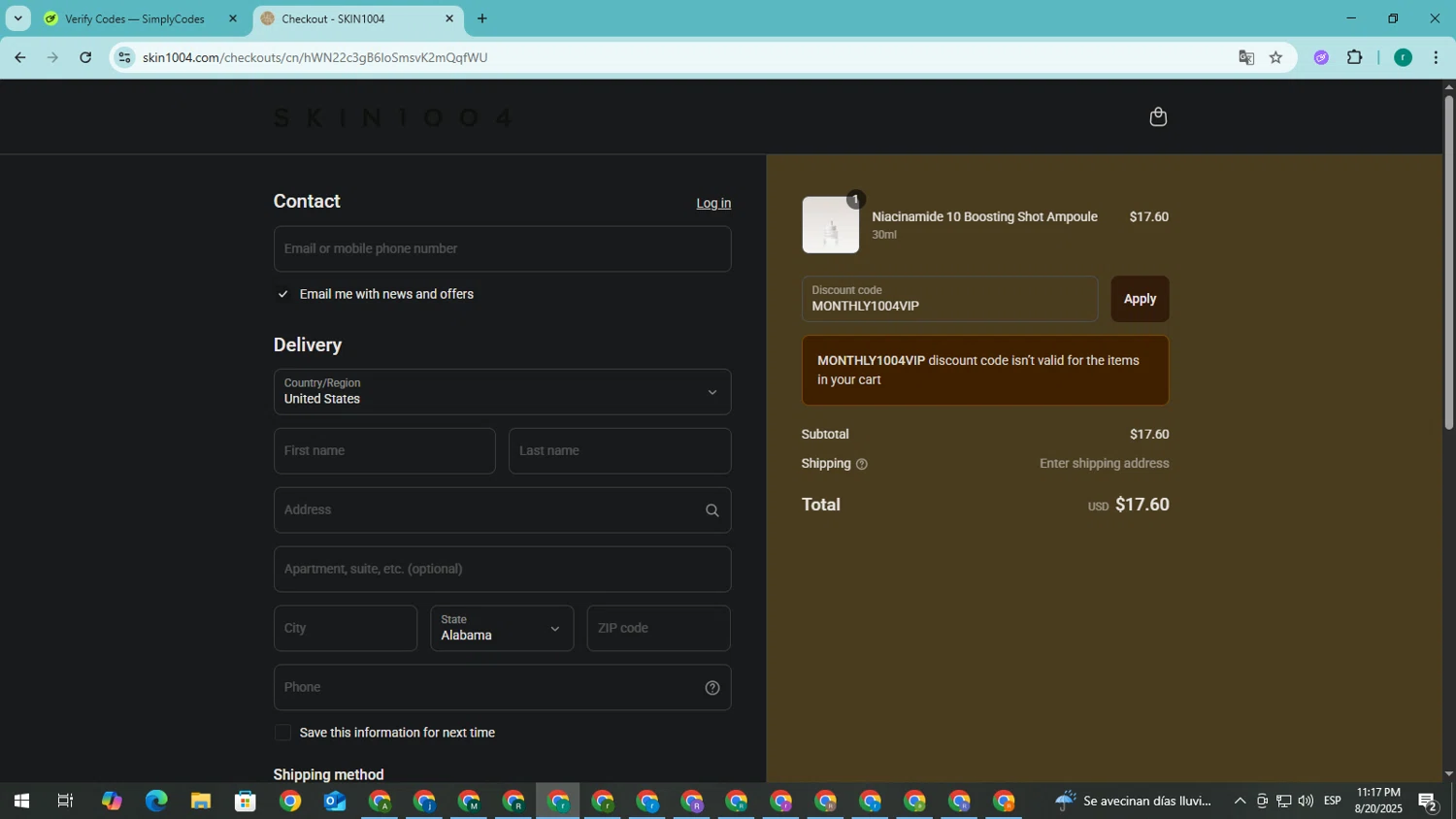Open Microsoft Edge from the taskbar
The width and height of the screenshot is (1456, 819).
tap(156, 802)
